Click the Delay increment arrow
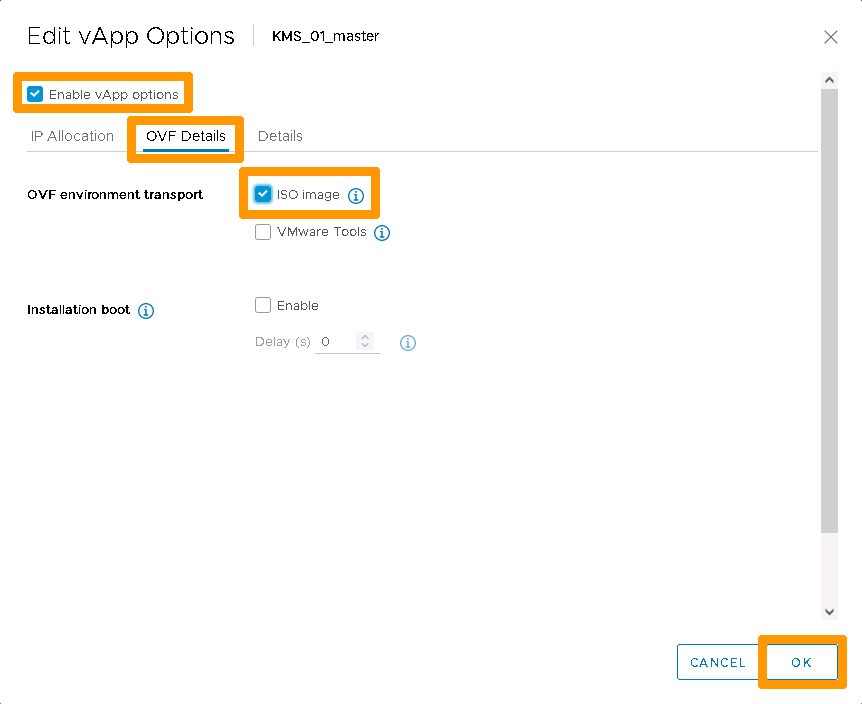 365,337
